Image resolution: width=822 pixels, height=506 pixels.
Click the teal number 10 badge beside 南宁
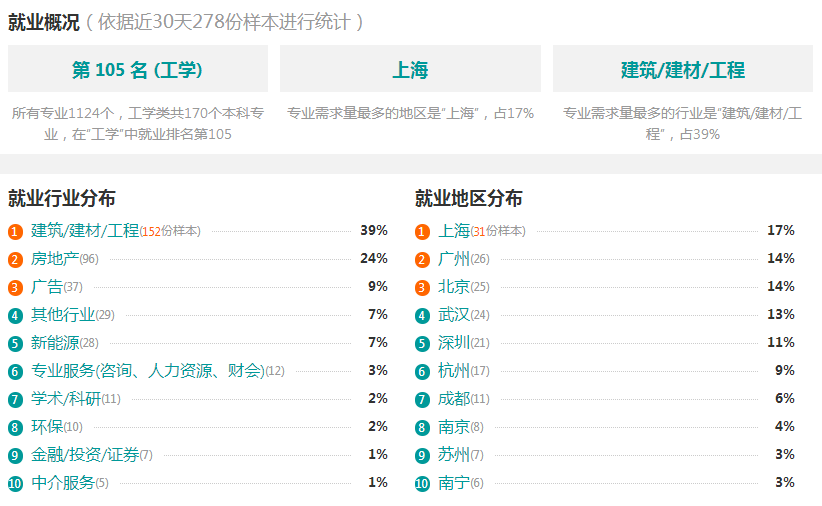[422, 483]
